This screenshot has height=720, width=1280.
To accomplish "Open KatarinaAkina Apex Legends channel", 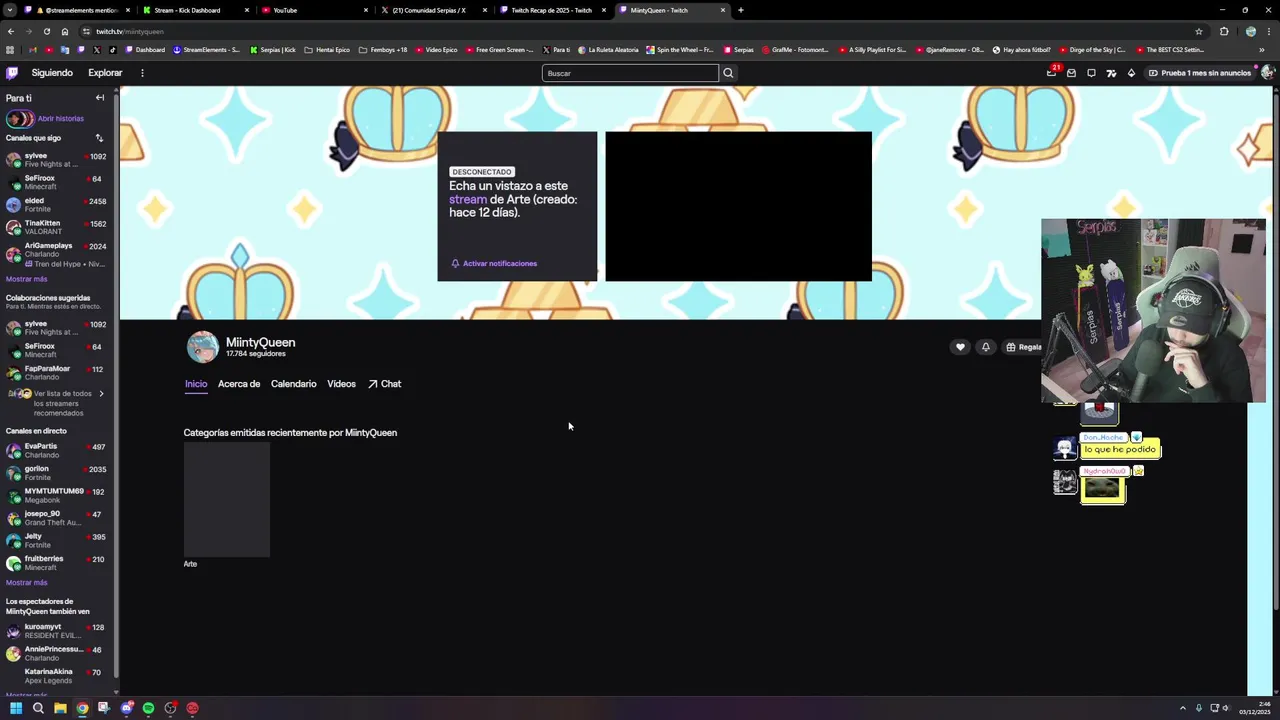I will click(56, 676).
